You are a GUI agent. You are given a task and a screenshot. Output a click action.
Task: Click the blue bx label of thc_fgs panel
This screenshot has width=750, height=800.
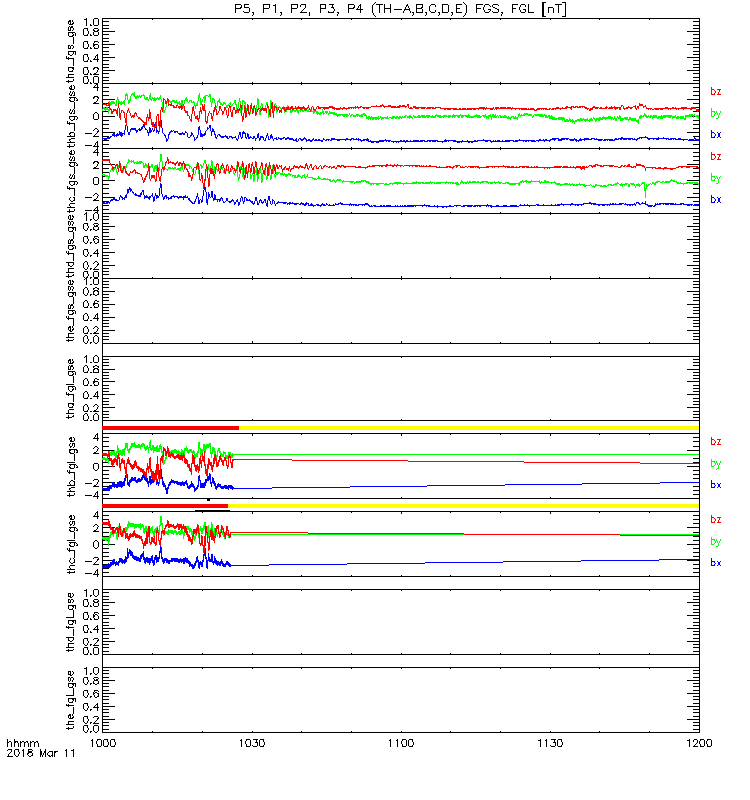click(715, 199)
